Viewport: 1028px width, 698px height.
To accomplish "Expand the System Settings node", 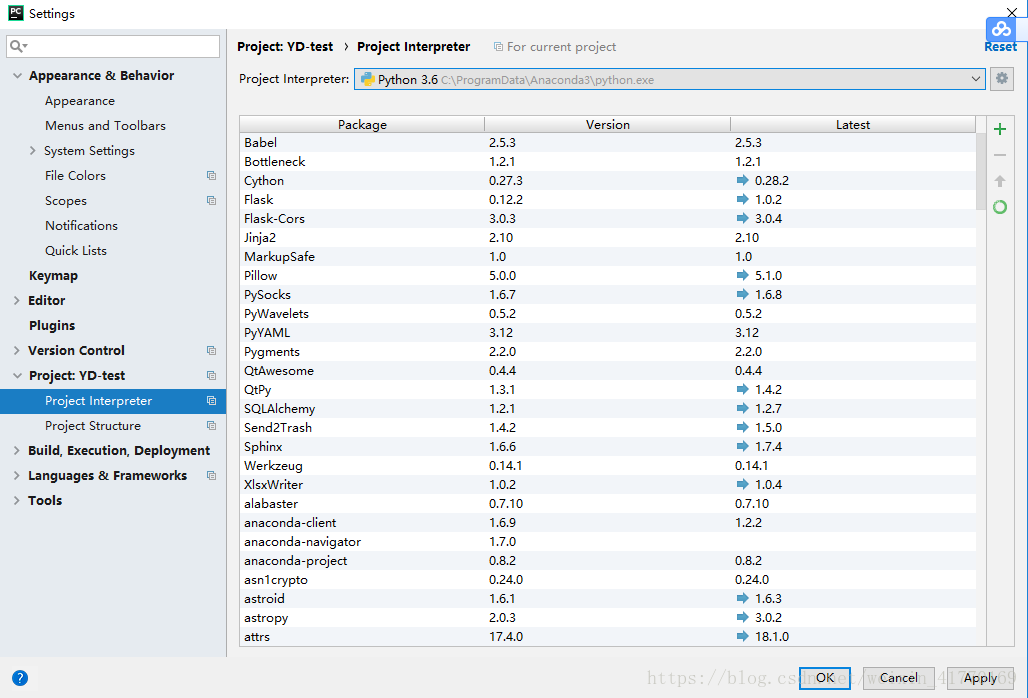I will [33, 151].
